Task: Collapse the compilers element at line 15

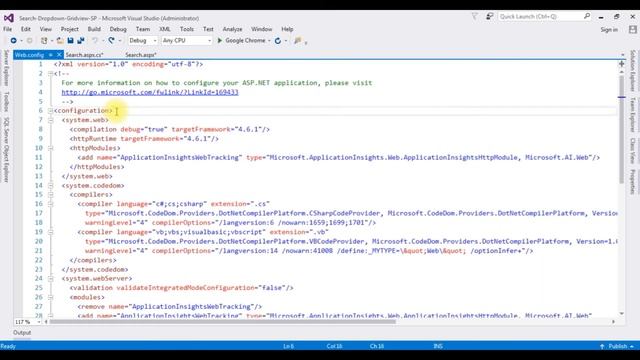Action: [x=51, y=195]
